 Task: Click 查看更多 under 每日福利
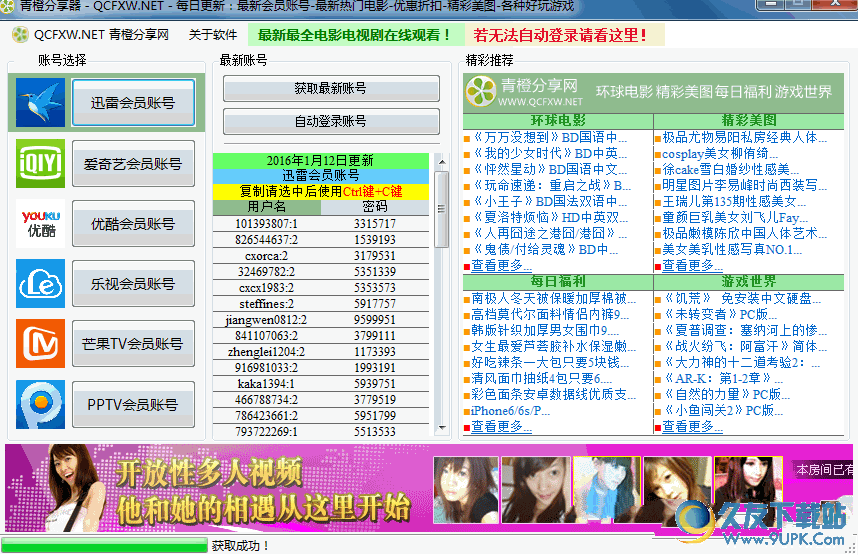click(501, 426)
